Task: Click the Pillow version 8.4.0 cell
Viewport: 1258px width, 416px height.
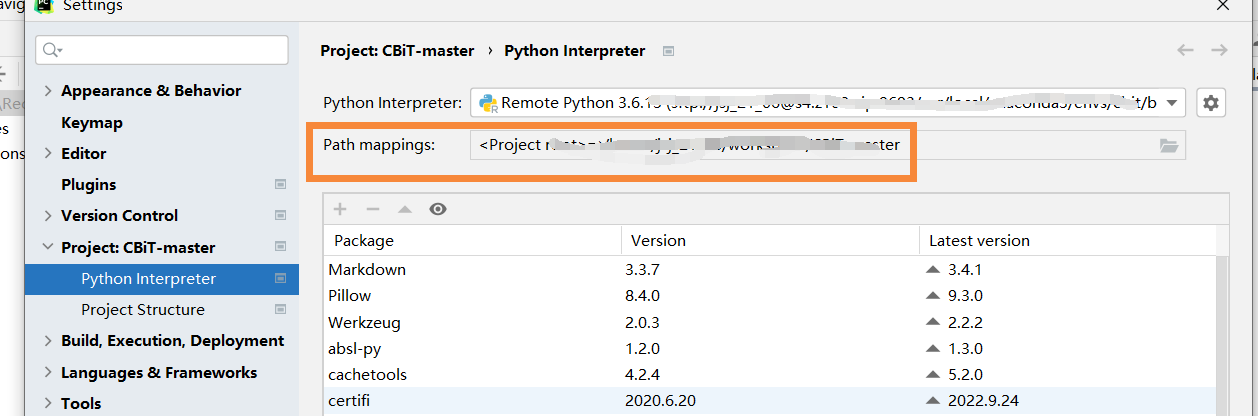Action: pos(642,296)
